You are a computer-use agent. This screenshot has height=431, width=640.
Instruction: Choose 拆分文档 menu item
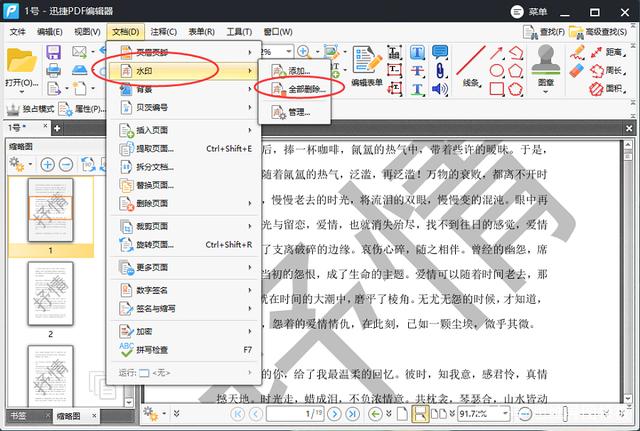(x=184, y=167)
